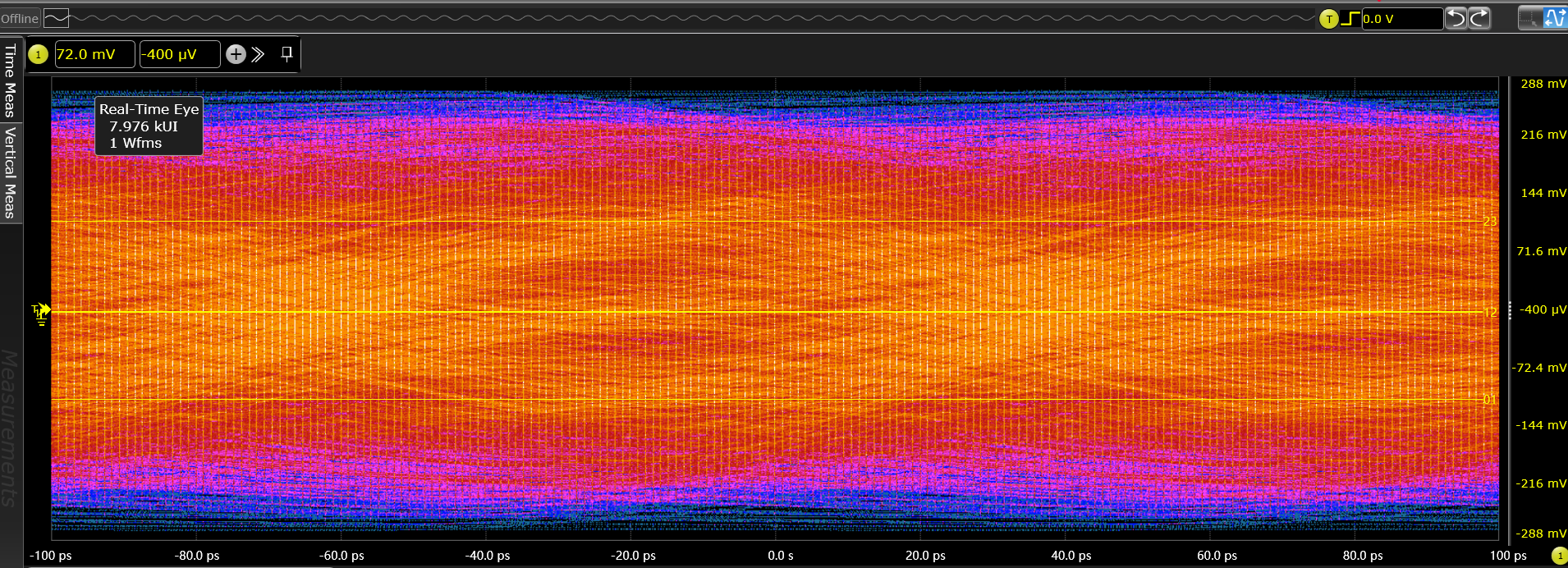The image size is (1568, 568).
Task: Open the Time Meas side tab
Action: pos(11,80)
